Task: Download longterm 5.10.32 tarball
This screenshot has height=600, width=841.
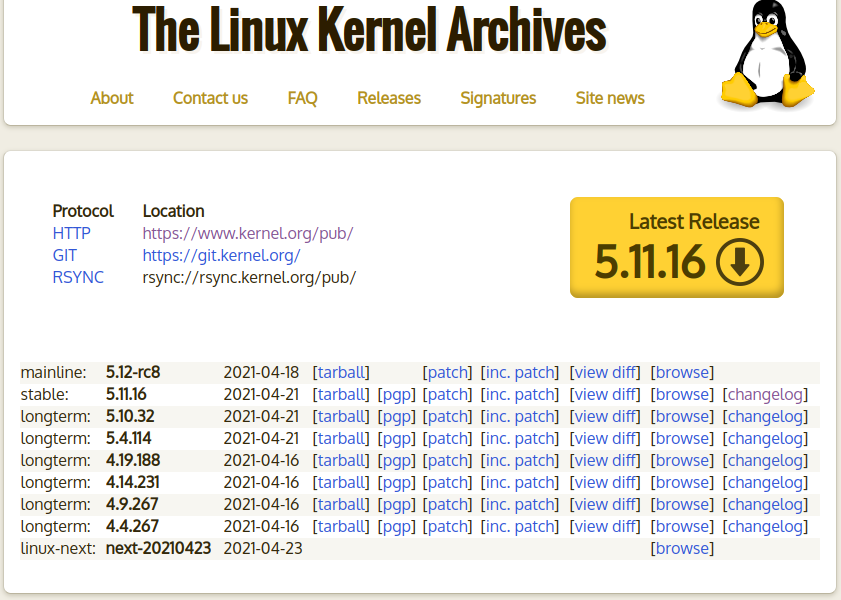Action: pos(341,416)
